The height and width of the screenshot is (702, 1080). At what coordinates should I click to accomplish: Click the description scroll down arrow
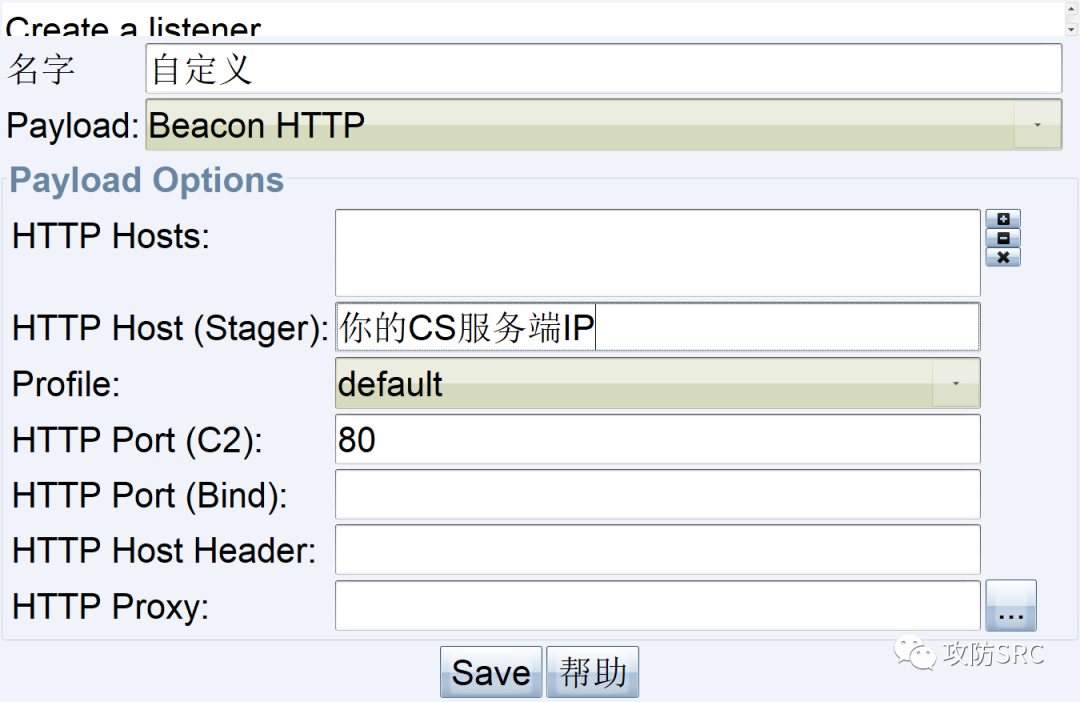click(x=1071, y=29)
